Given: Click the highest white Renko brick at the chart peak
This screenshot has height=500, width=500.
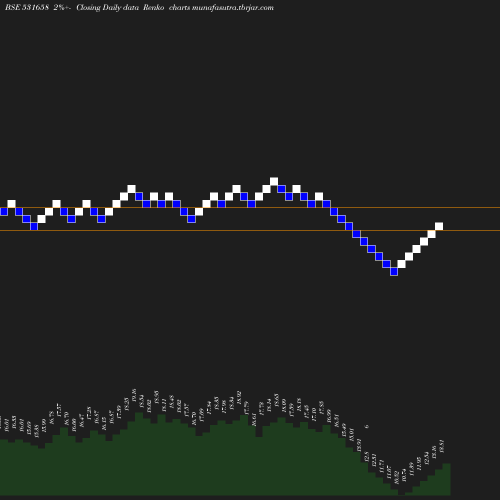Looking at the screenshot, I should point(274,182).
